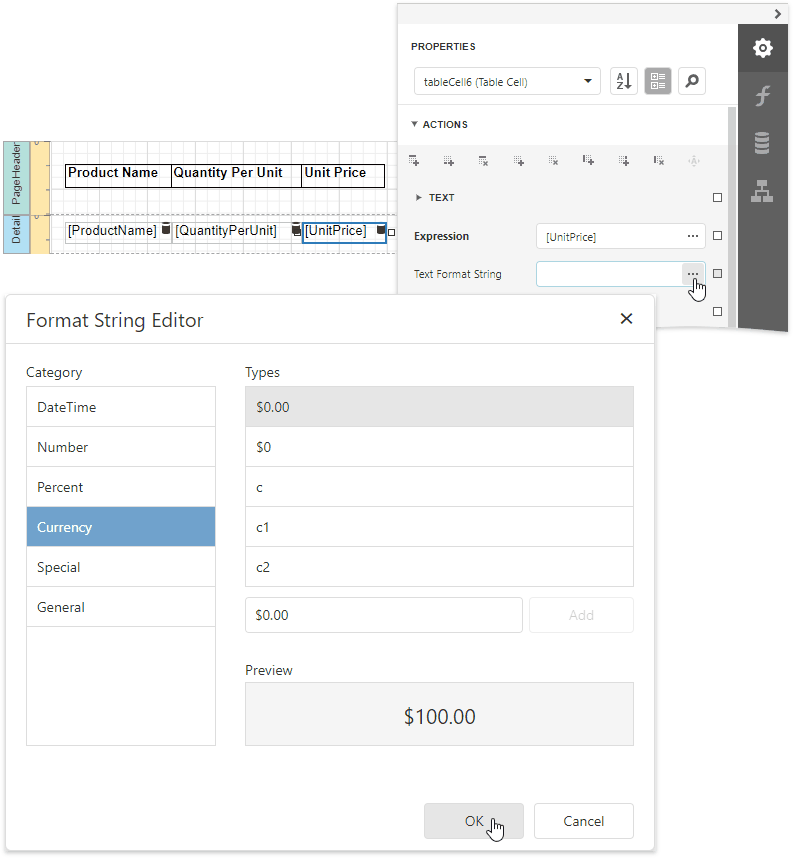The height and width of the screenshot is (858, 793).
Task: Toggle the categorized properties view icon
Action: 657,81
